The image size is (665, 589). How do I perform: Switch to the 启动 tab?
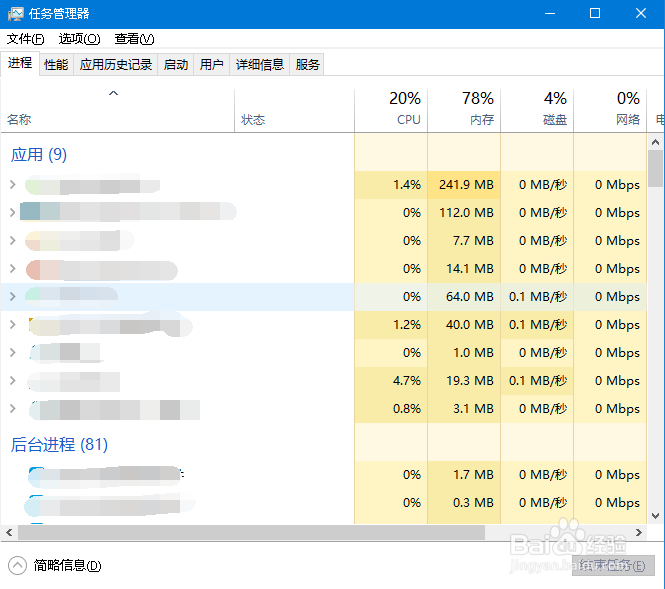176,65
